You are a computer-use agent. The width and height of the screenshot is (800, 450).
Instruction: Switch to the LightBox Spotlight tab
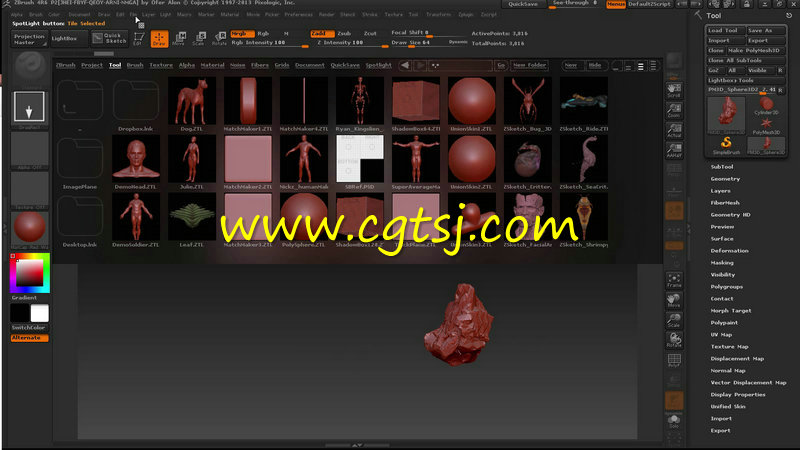(x=379, y=65)
